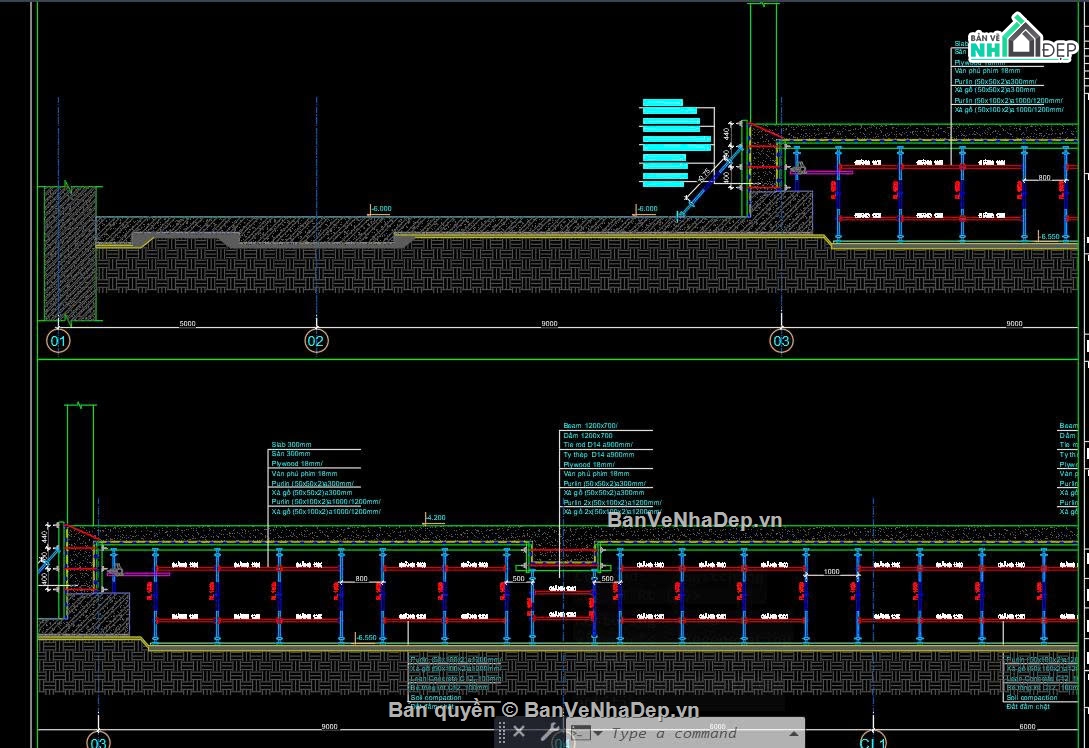Click the 'Type a command' input field
This screenshot has height=748, width=1089.
pos(695,733)
